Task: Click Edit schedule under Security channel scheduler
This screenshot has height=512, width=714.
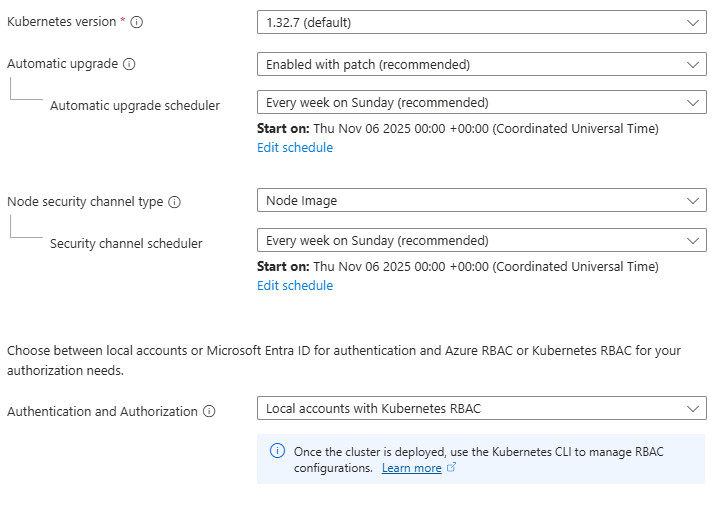Action: (295, 286)
